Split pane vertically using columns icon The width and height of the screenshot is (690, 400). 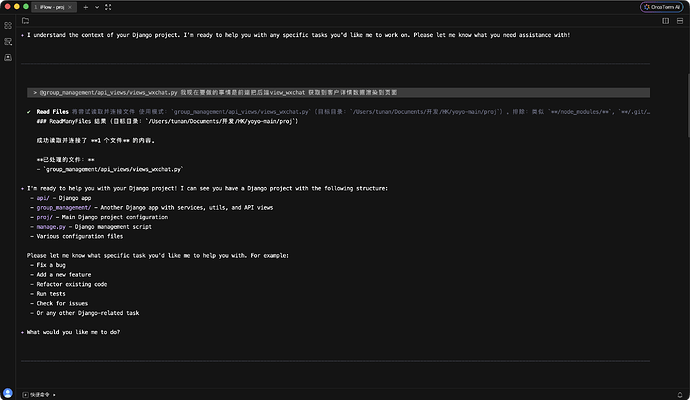tap(665, 21)
